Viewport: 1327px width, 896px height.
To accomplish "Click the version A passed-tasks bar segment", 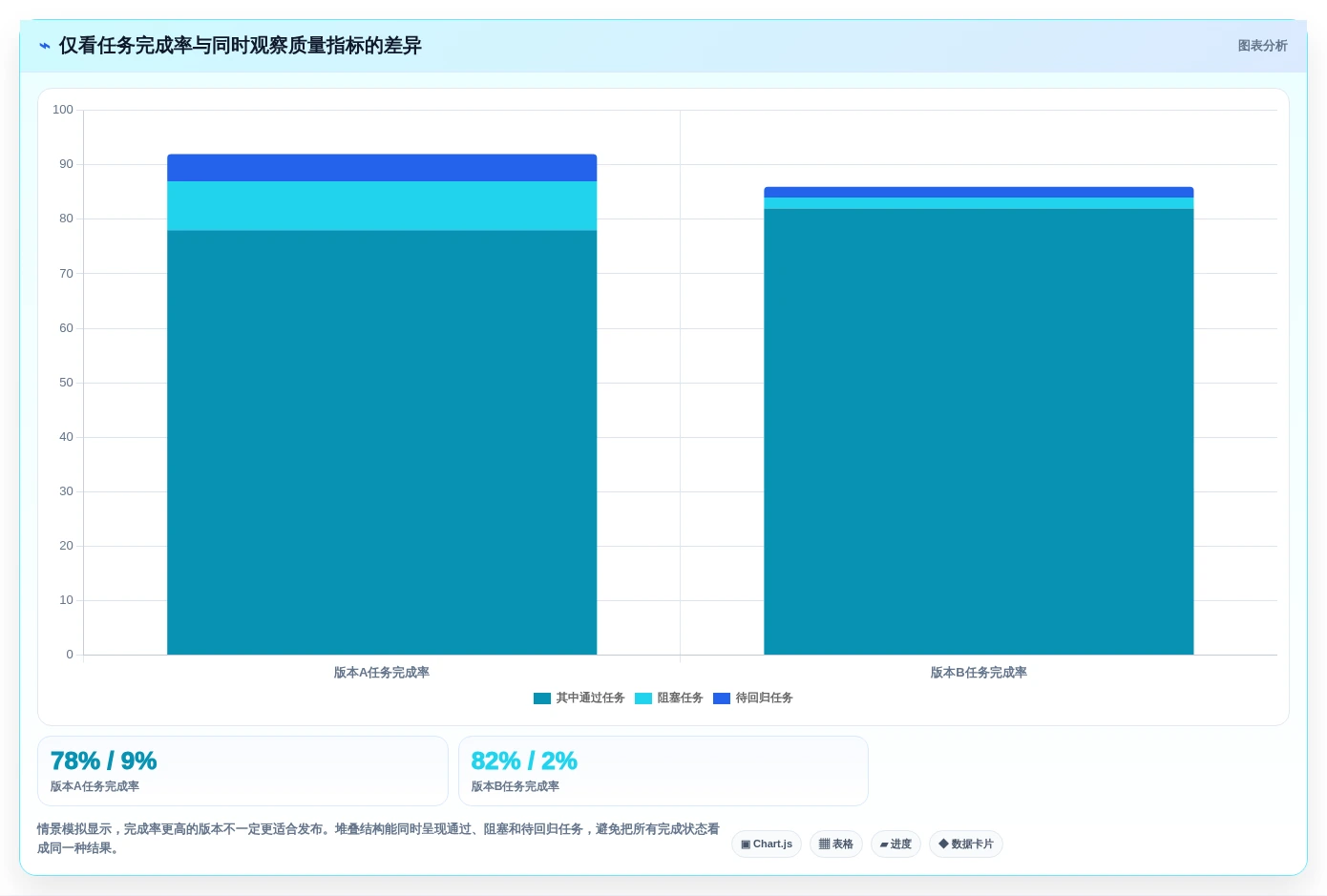I will [x=382, y=443].
